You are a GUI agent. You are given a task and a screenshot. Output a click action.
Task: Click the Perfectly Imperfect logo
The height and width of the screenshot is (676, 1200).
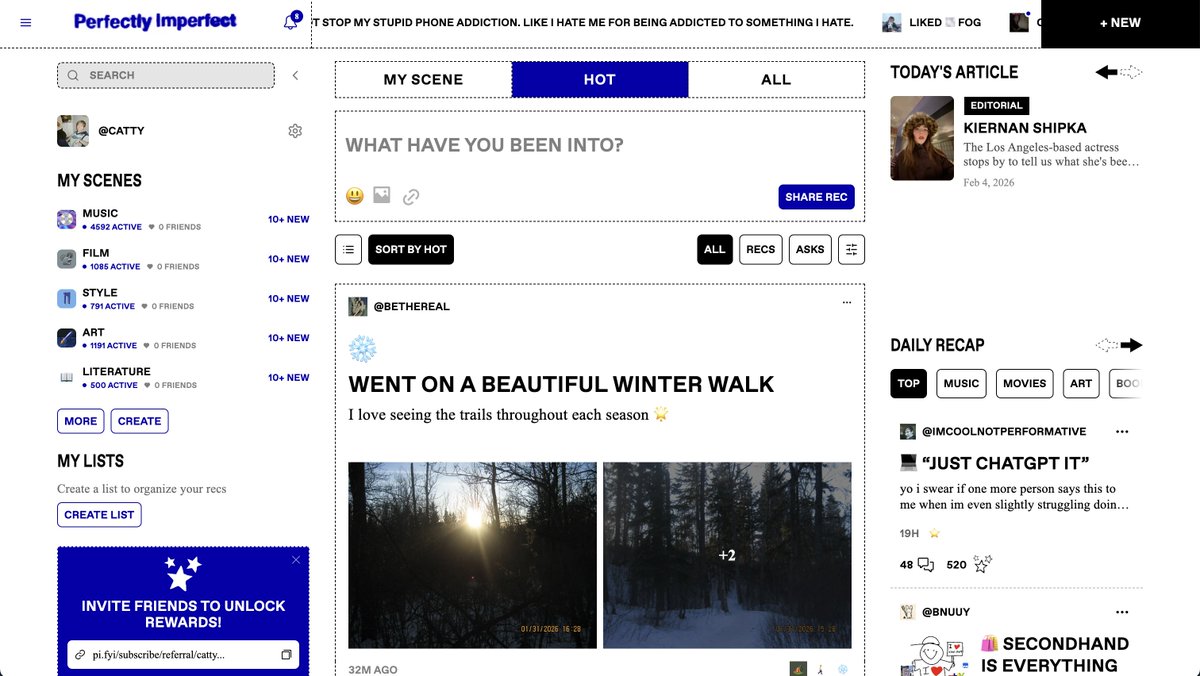point(155,21)
